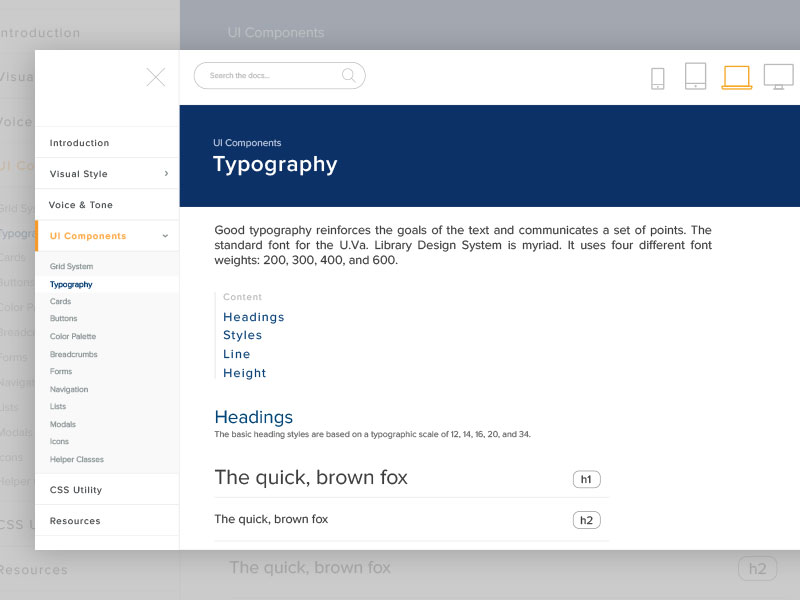Open the CSS Utility section
This screenshot has width=800, height=600.
(107, 490)
